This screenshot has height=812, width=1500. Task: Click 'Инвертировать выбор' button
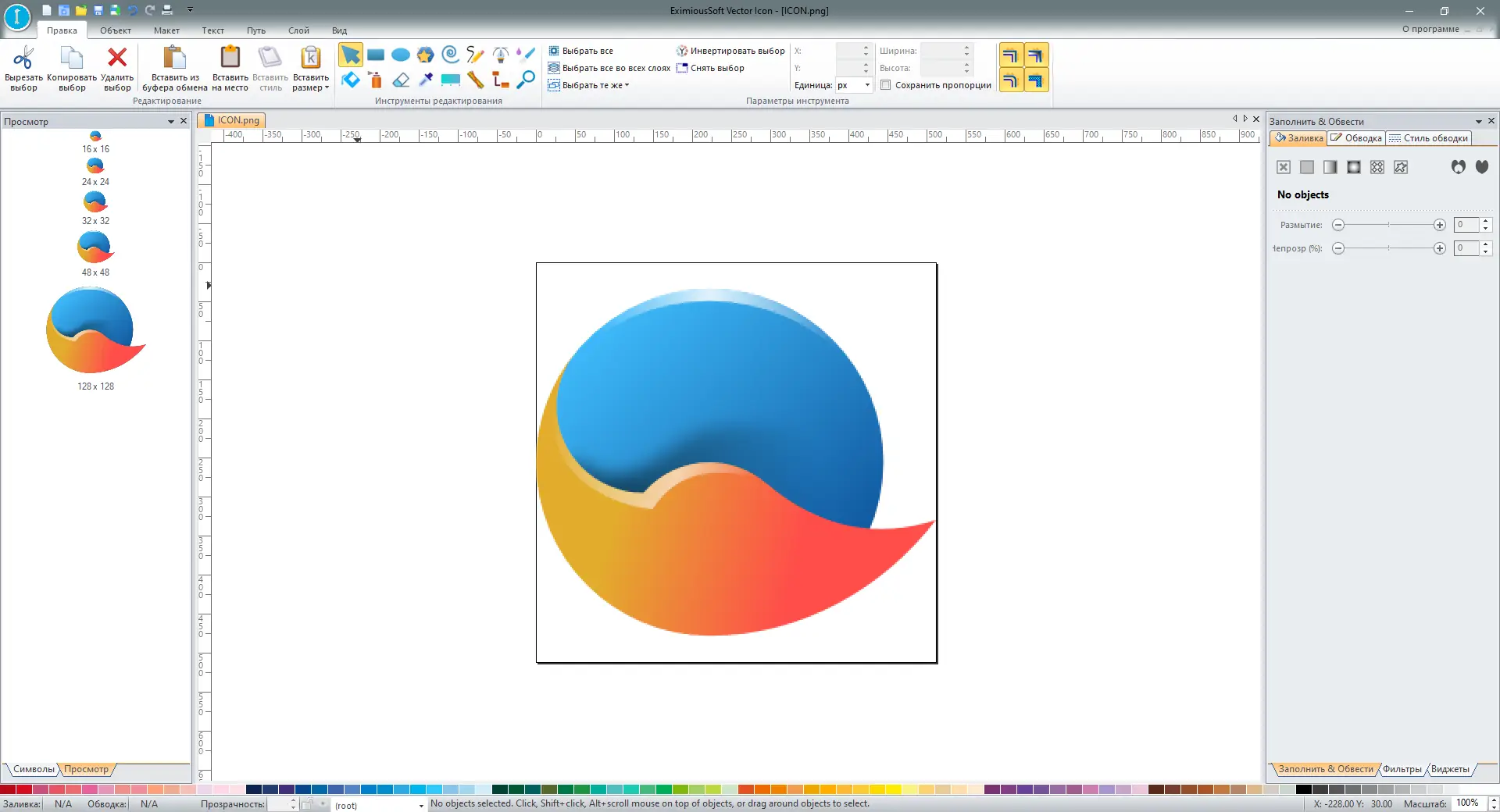(x=730, y=51)
